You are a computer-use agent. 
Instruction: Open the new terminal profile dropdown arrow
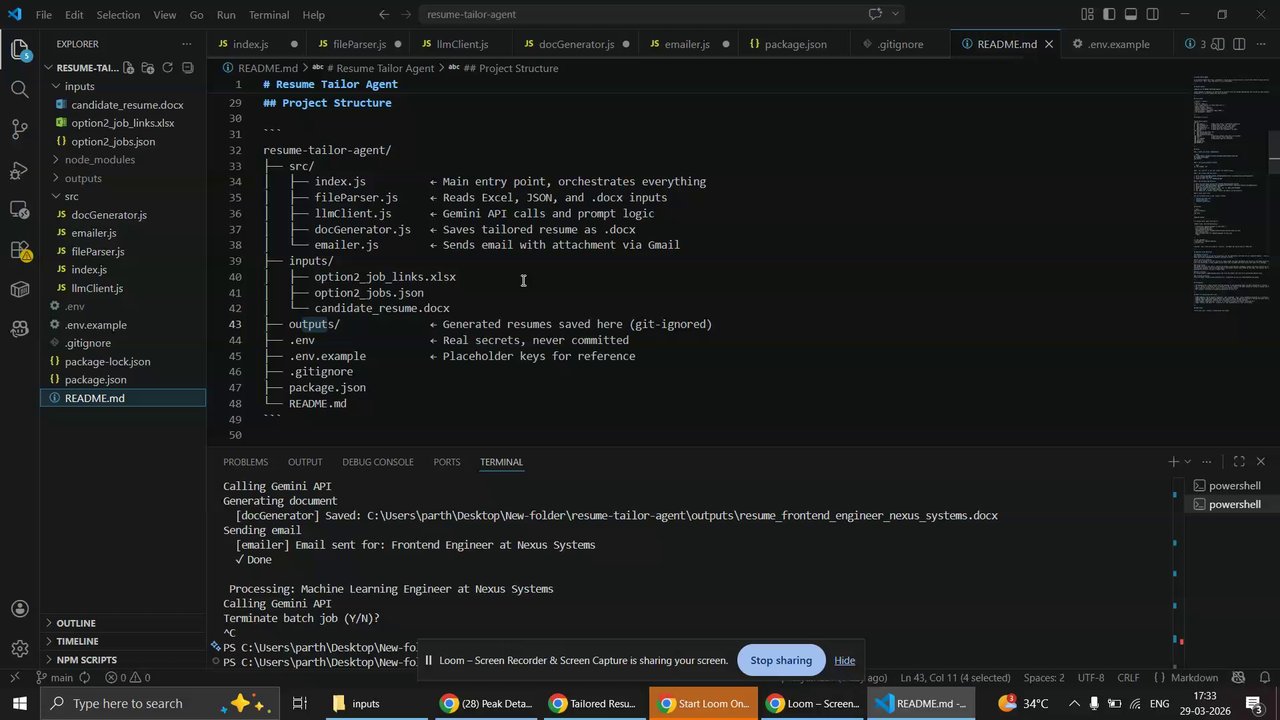[1188, 462]
